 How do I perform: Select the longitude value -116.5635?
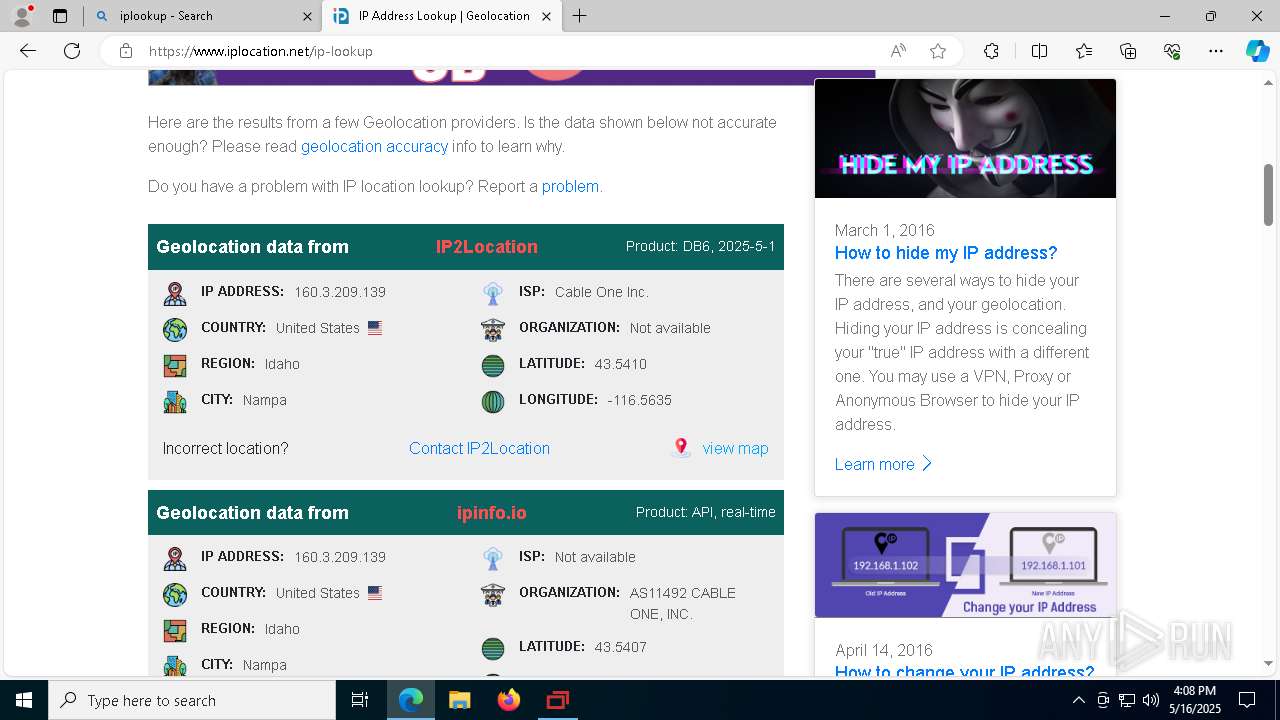639,400
